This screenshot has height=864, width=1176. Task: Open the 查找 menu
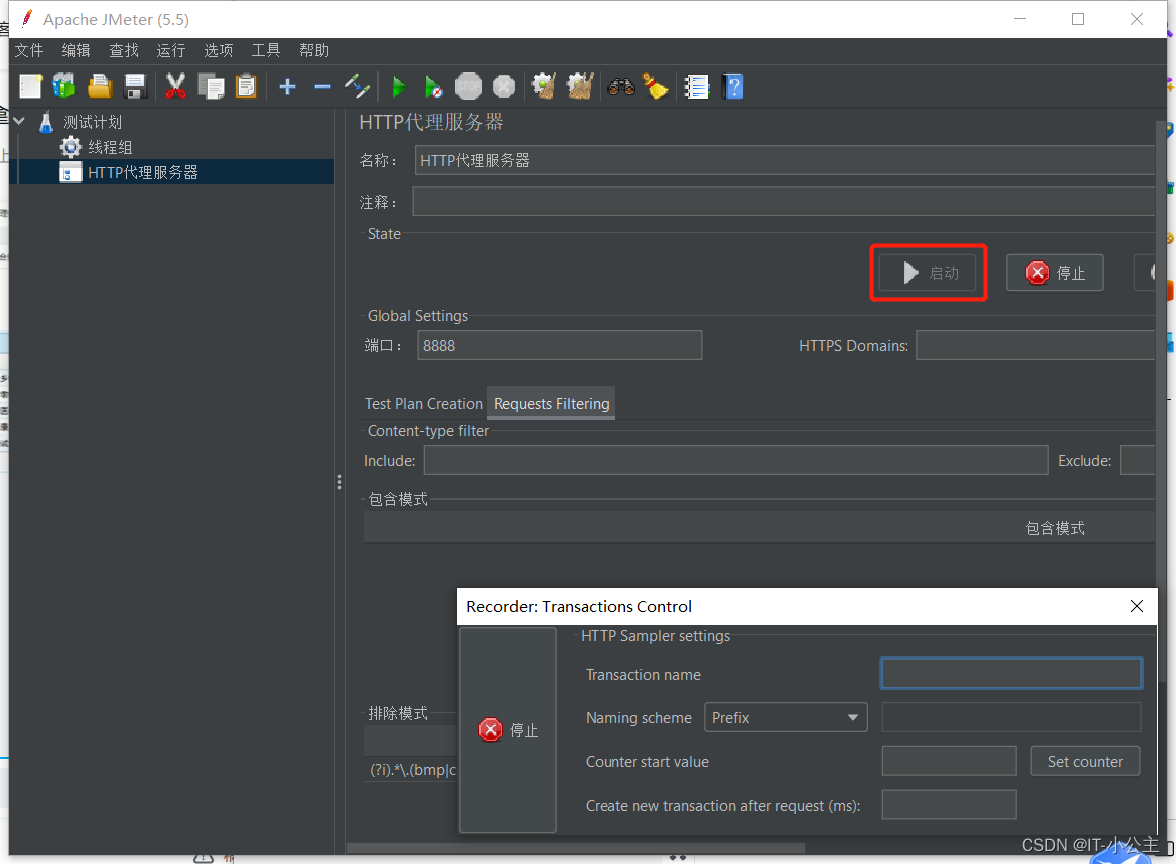pos(124,50)
